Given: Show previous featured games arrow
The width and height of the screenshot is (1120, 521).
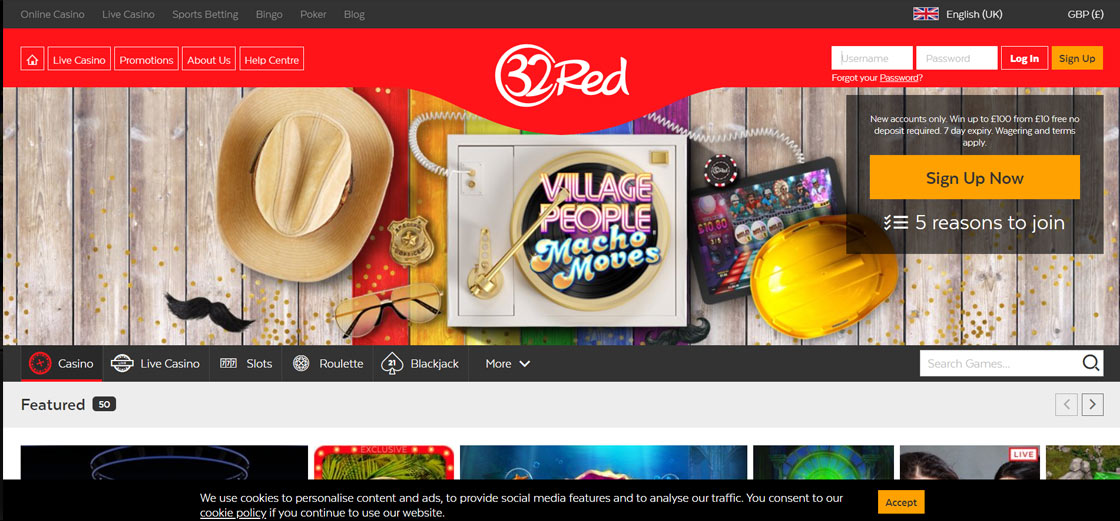Looking at the screenshot, I should click(x=1066, y=405).
